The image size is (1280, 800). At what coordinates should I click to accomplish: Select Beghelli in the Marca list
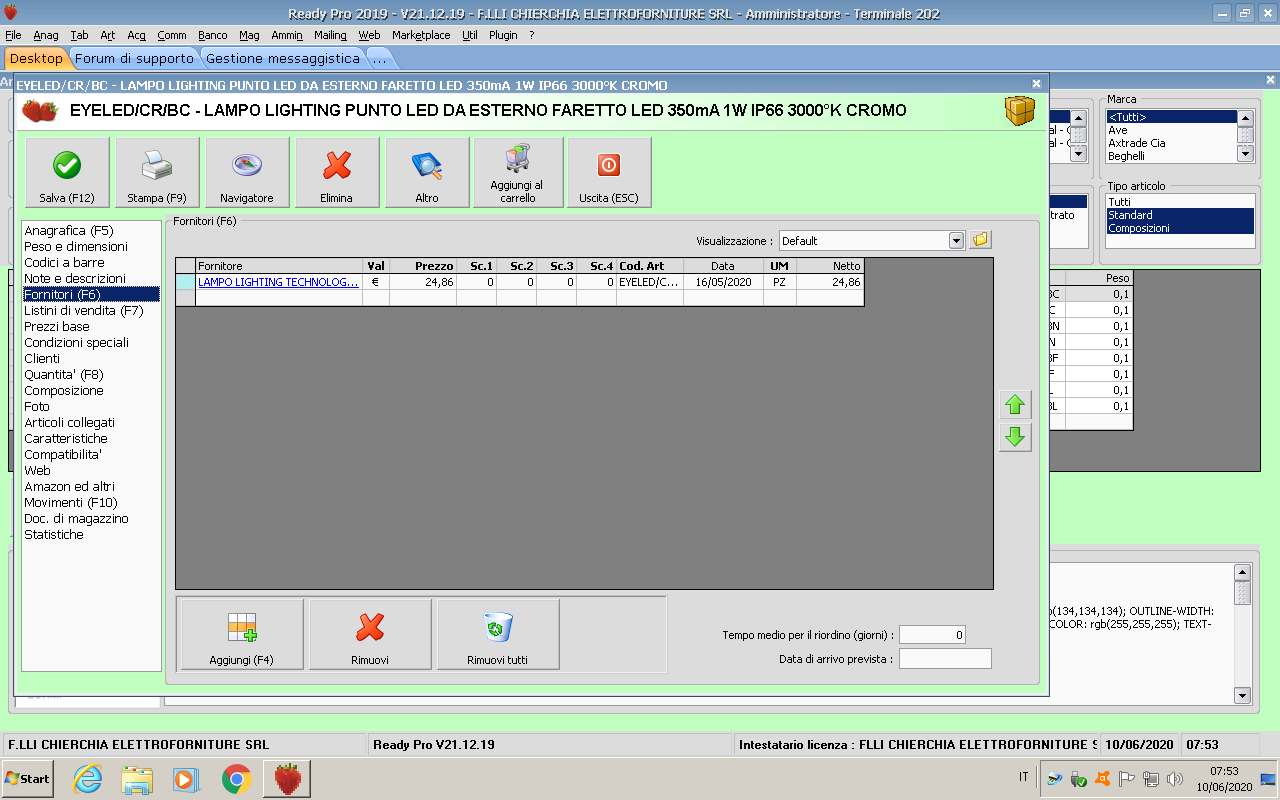pyautogui.click(x=1171, y=156)
